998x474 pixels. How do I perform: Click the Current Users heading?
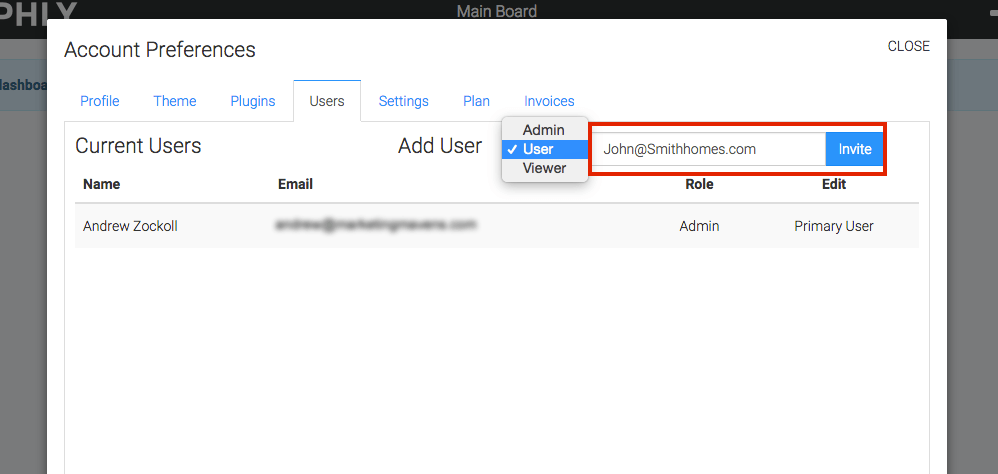coord(138,146)
